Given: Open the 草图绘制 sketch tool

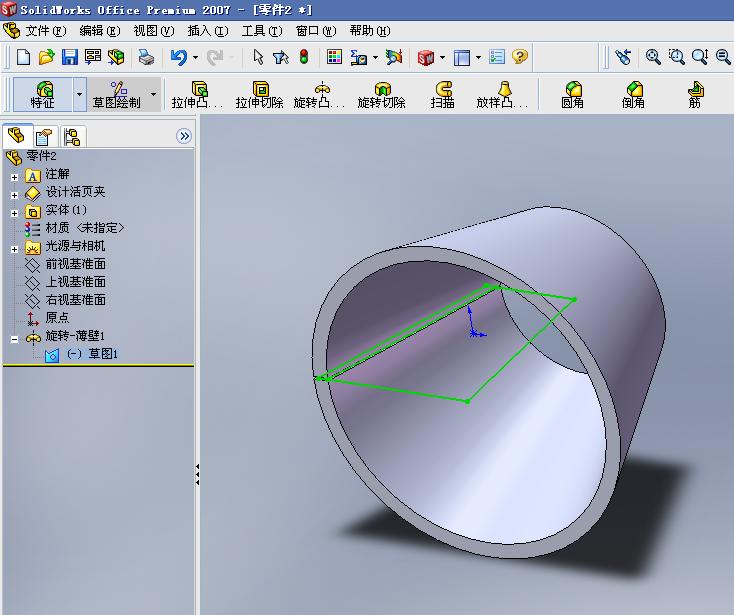Looking at the screenshot, I should coord(117,95).
